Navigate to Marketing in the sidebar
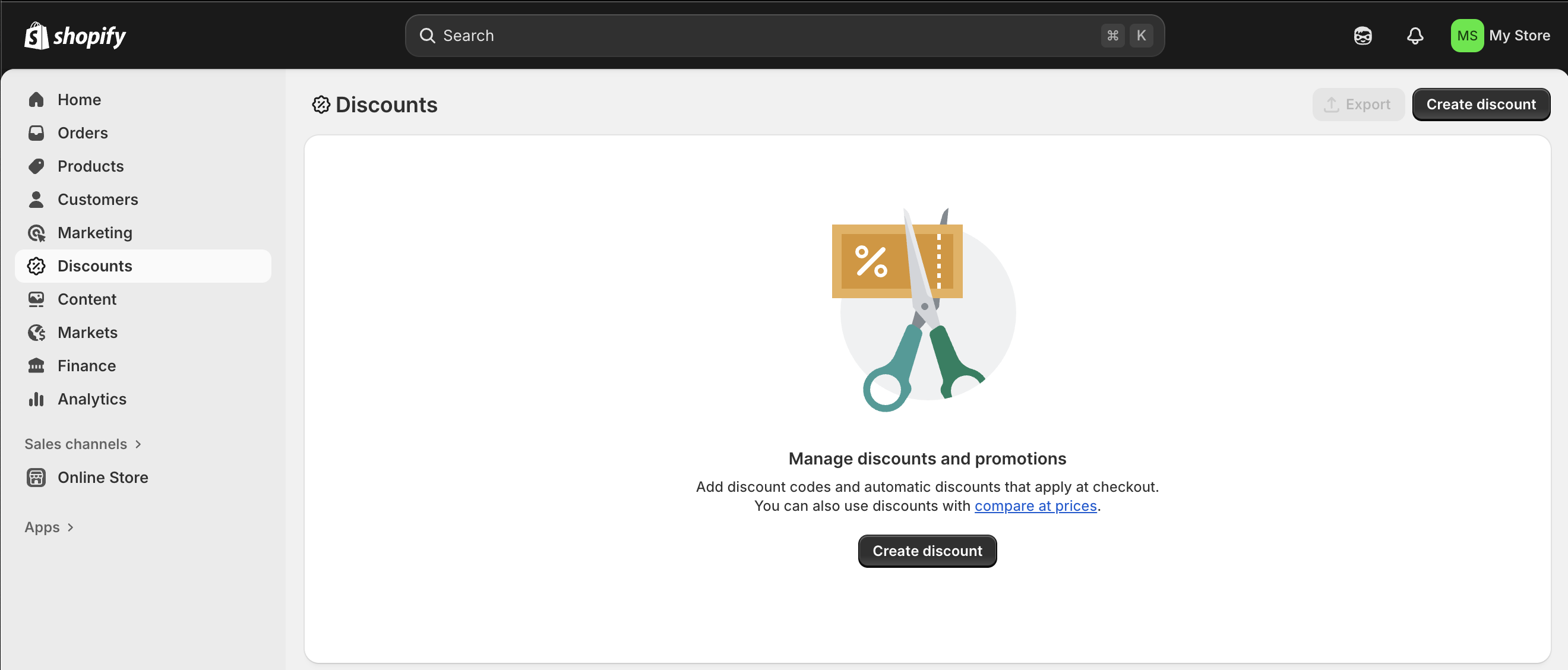 pyautogui.click(x=94, y=232)
